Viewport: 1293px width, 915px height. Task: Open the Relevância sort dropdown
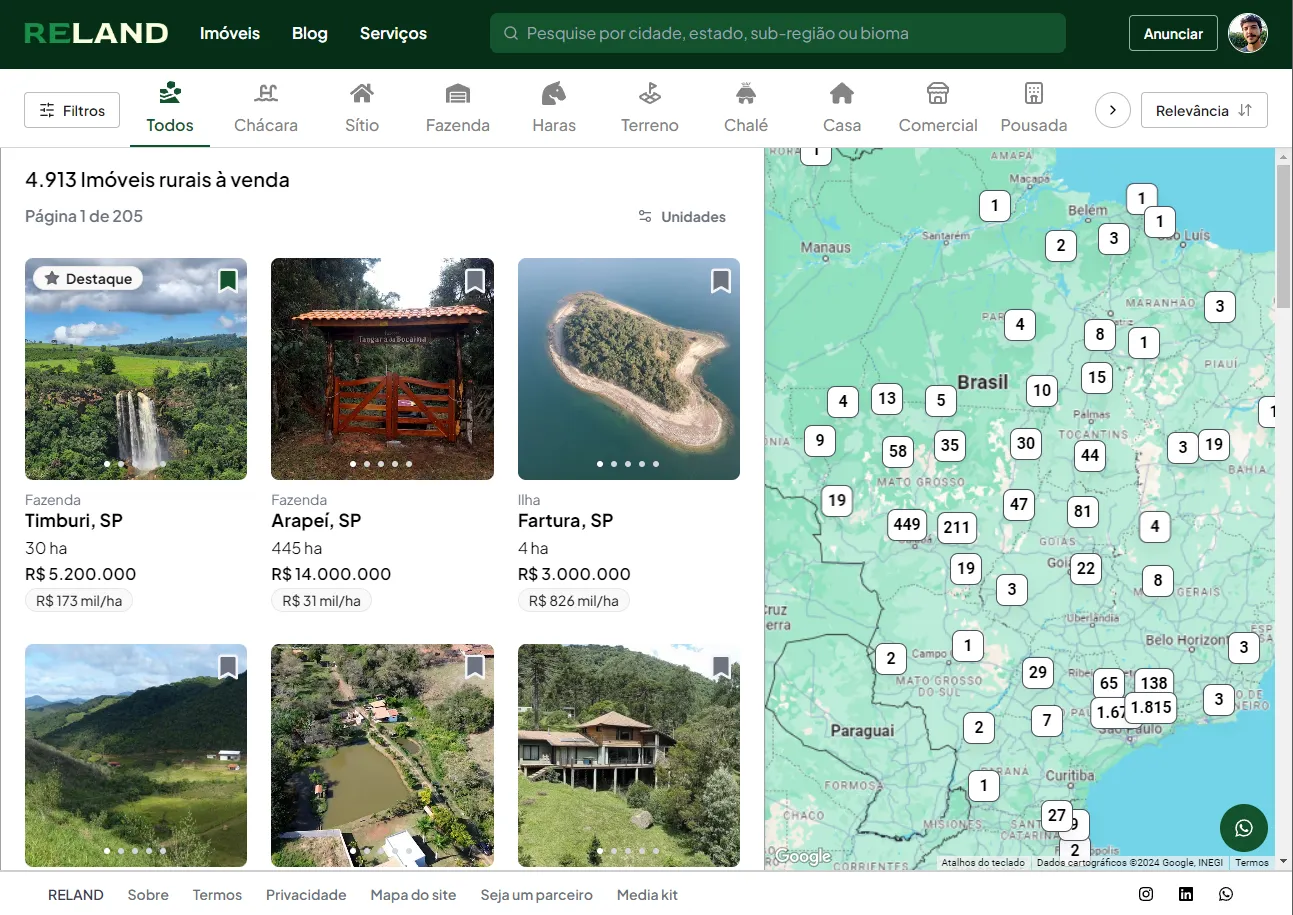[x=1204, y=110]
